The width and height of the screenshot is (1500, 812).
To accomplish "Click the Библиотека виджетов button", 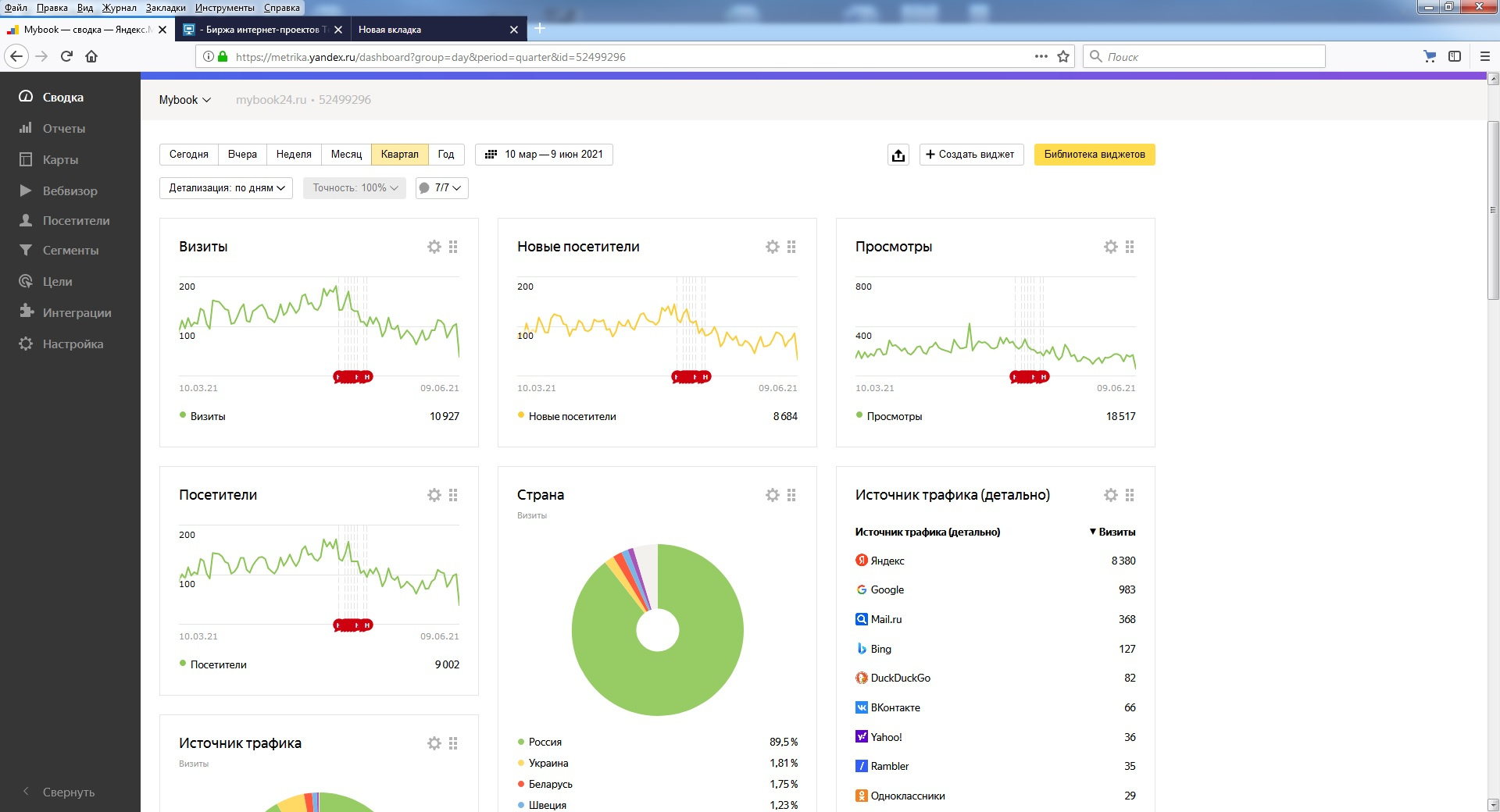I will tap(1094, 155).
